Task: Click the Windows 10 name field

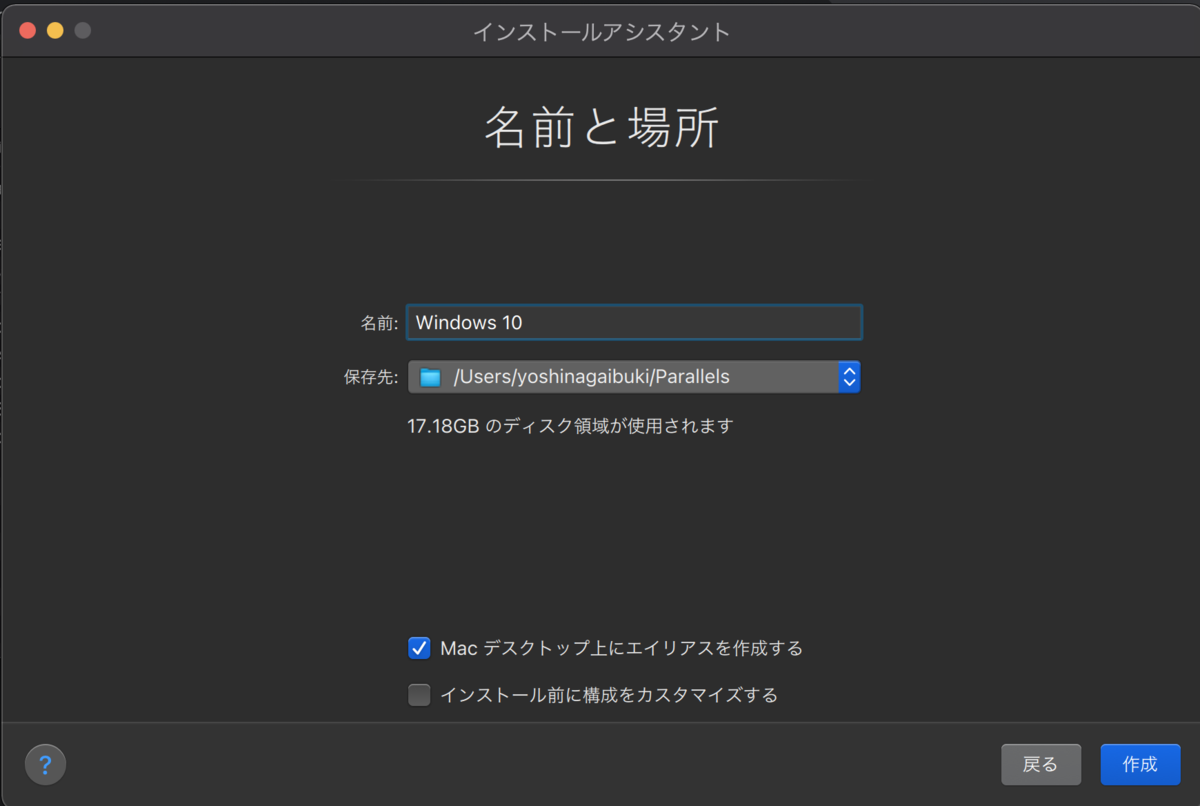Action: click(634, 322)
